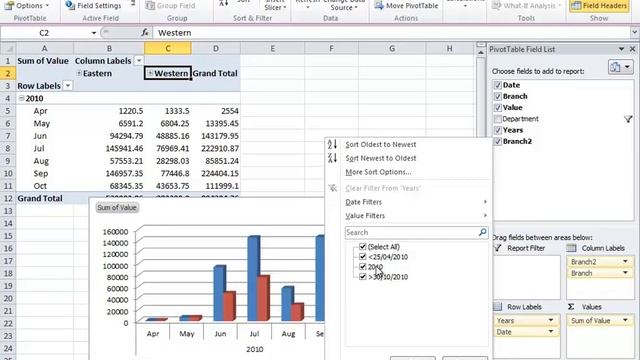Screen dimensions: 640x360
Task: Expand the Eastern column group
Action: pos(79,73)
